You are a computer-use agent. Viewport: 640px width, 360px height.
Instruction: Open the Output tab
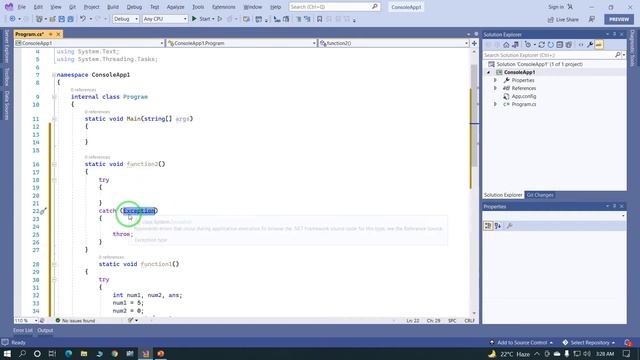(x=45, y=331)
